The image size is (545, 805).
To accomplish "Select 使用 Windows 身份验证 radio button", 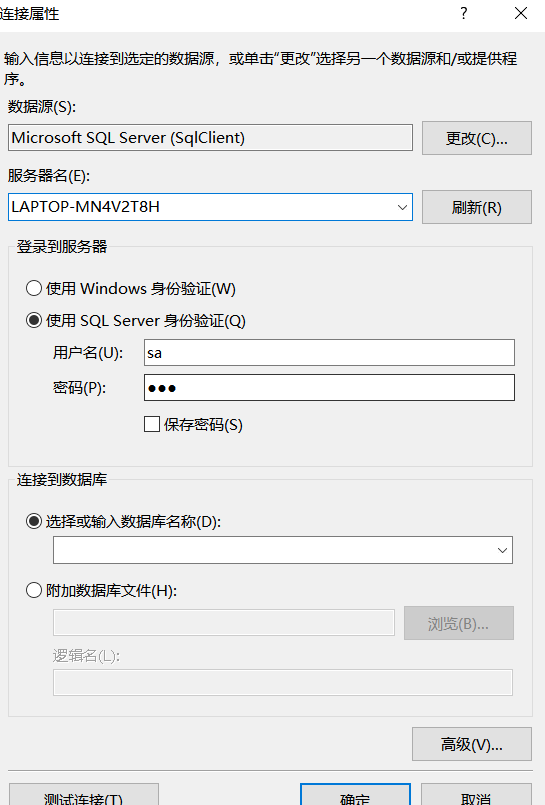I will pos(34,288).
